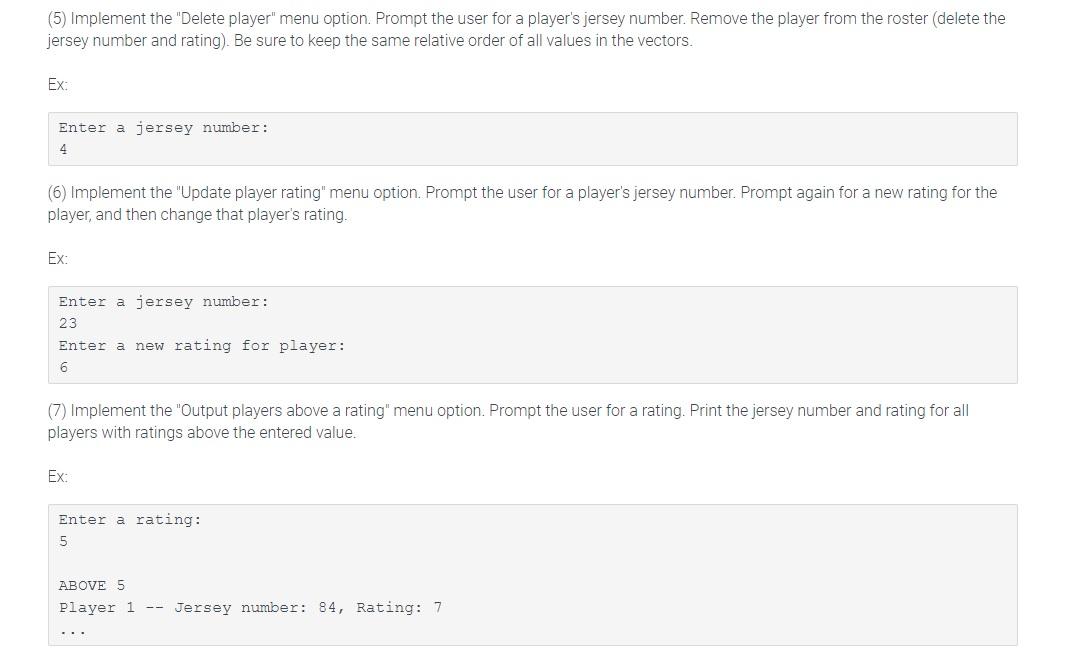Image resolution: width=1065 pixels, height=656 pixels.
Task: Click the new rating value "6"
Action: tap(63, 367)
